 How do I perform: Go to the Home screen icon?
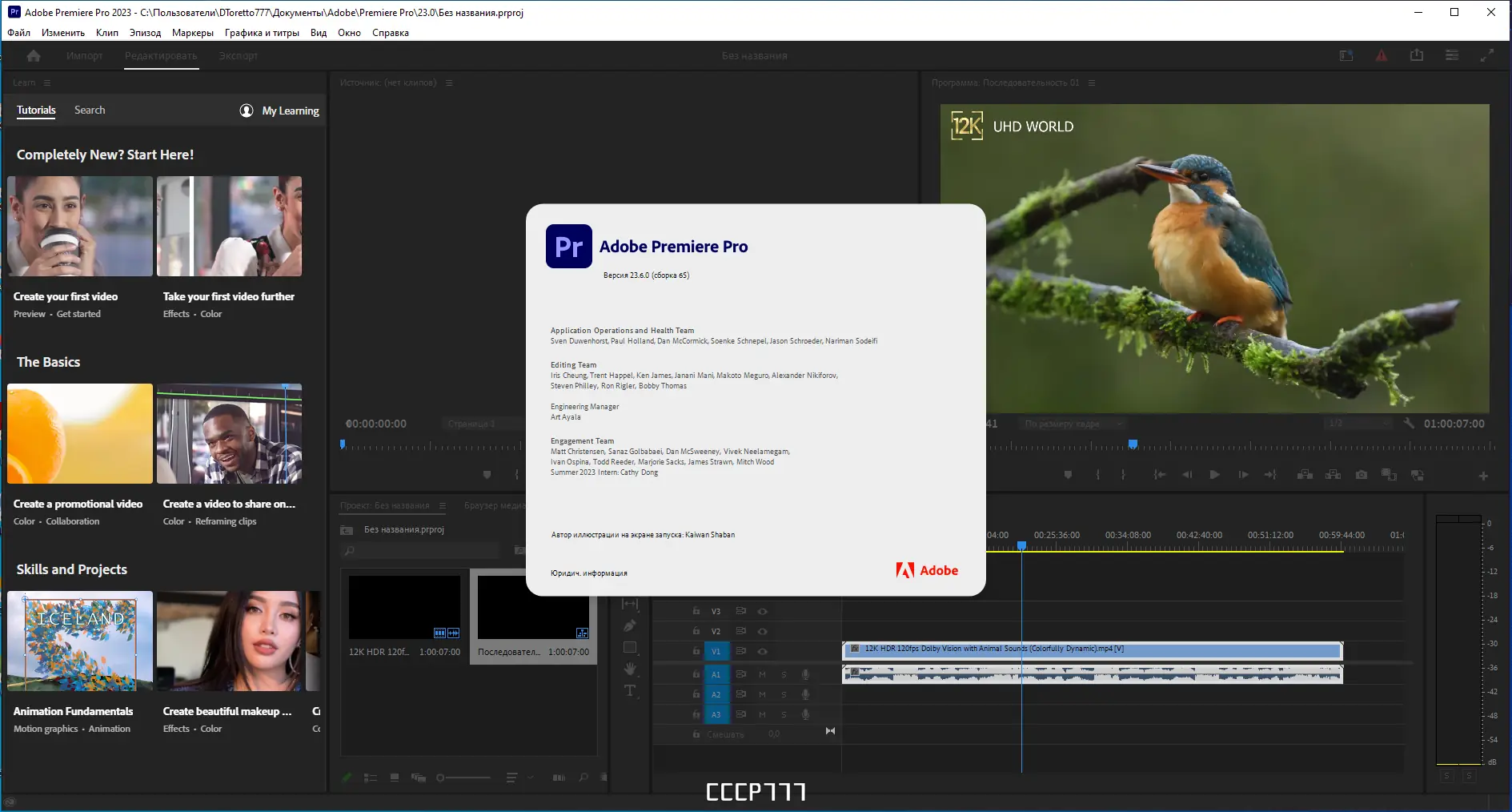click(34, 56)
